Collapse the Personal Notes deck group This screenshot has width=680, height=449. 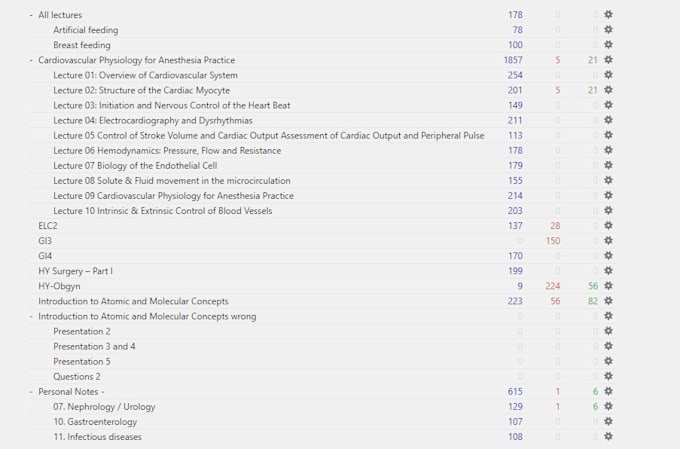tap(31, 392)
